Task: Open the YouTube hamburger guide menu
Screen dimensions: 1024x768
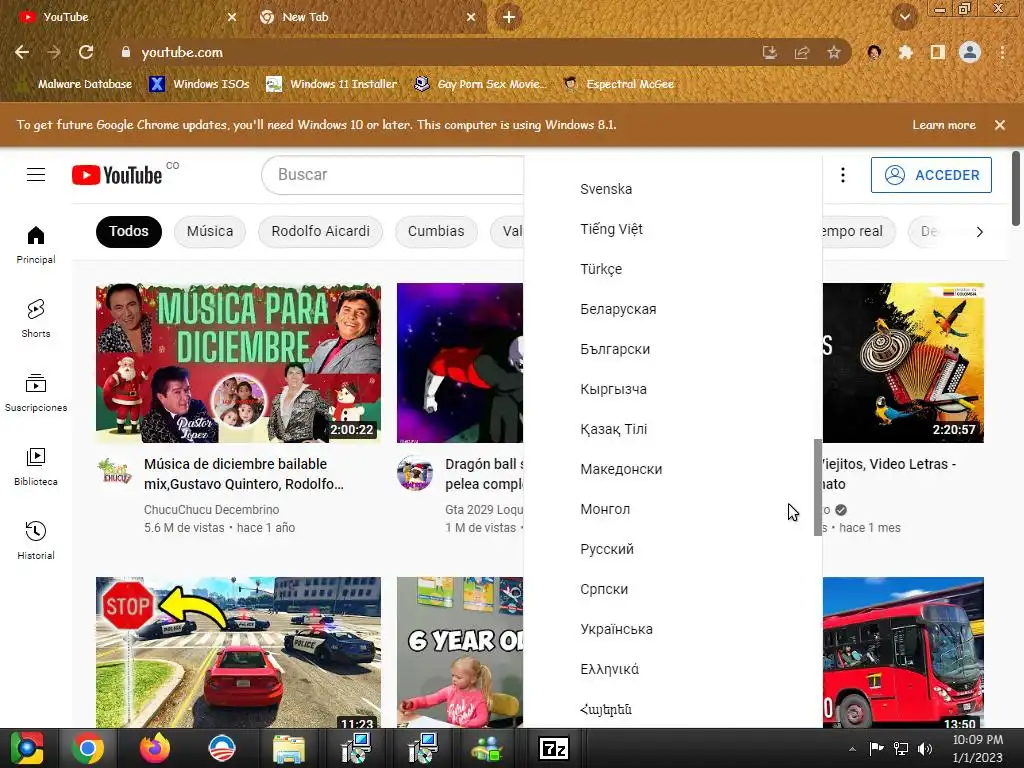Action: 36,175
